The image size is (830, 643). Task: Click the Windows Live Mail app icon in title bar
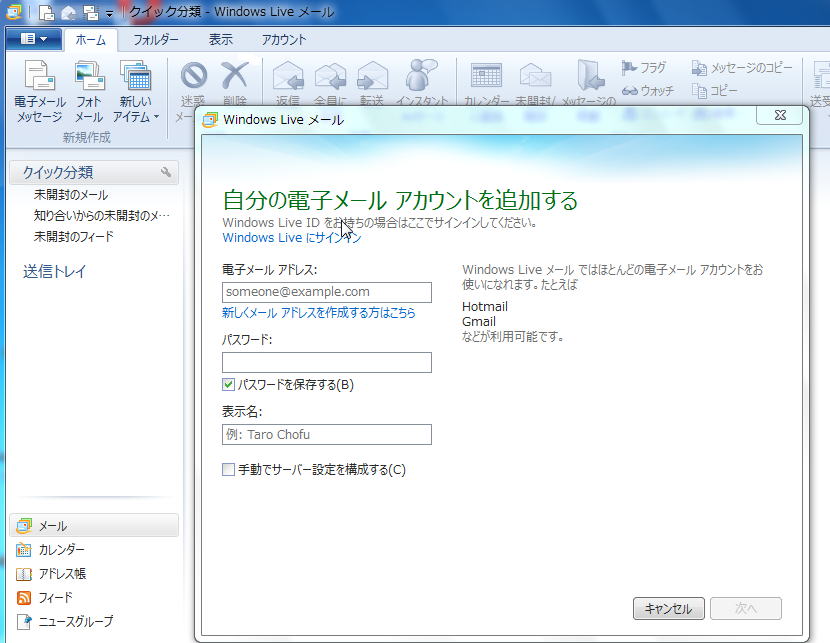(x=14, y=12)
